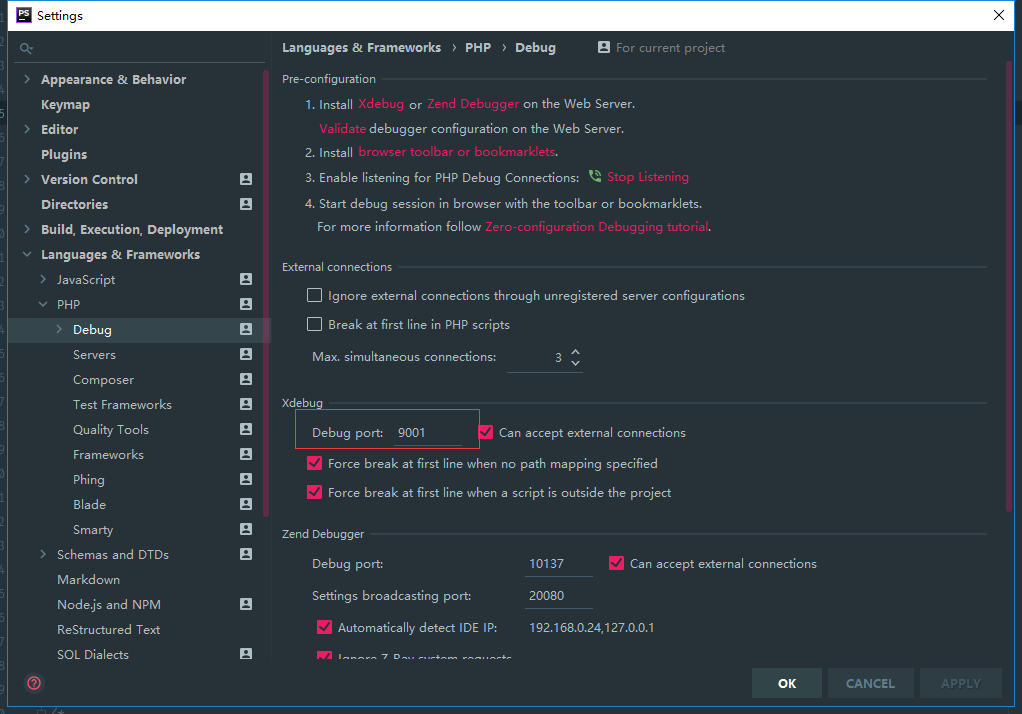Expand Build, Execution, Deployment node
This screenshot has height=714, width=1022.
pyautogui.click(x=27, y=229)
